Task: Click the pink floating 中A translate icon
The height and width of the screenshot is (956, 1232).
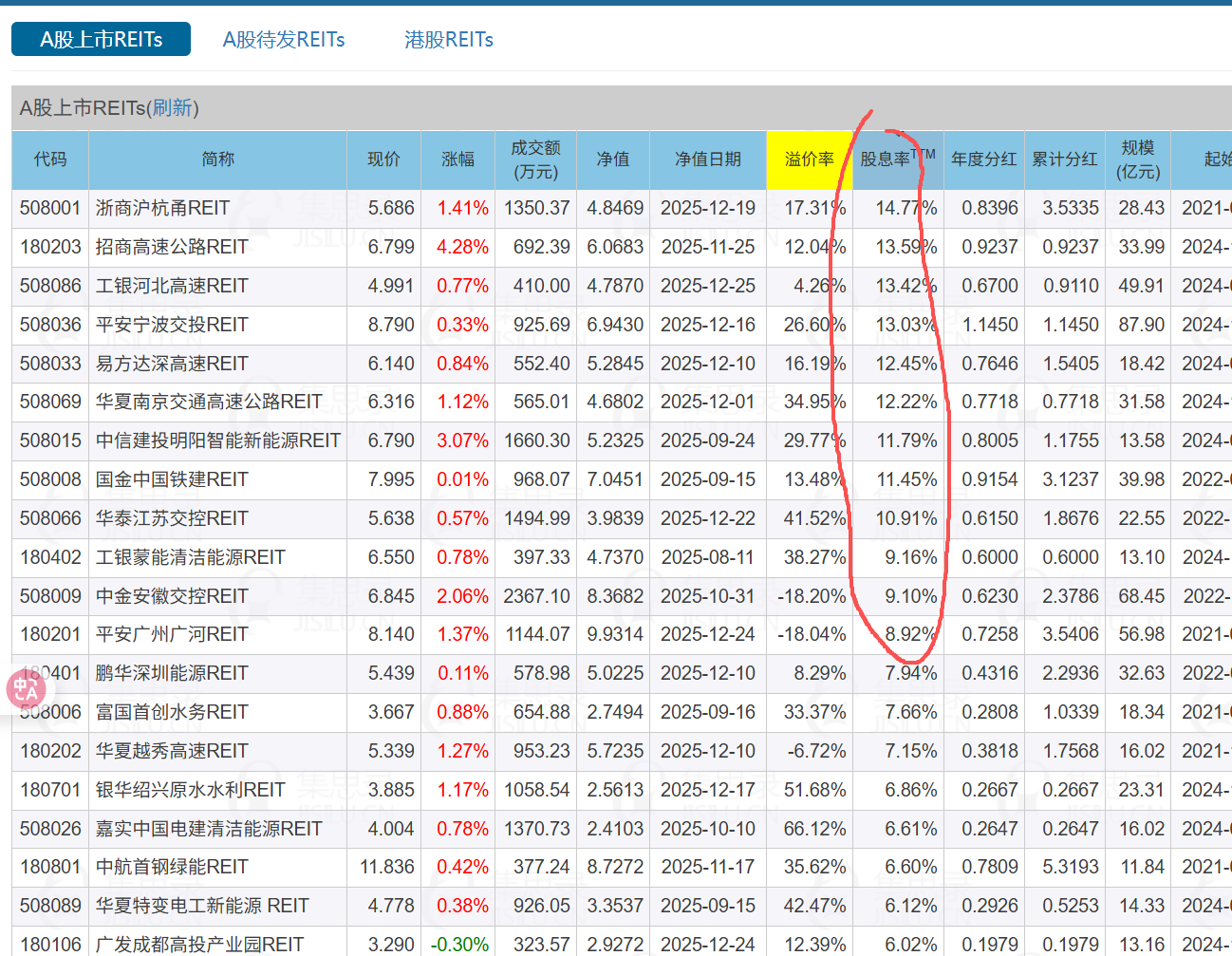Action: click(x=26, y=689)
